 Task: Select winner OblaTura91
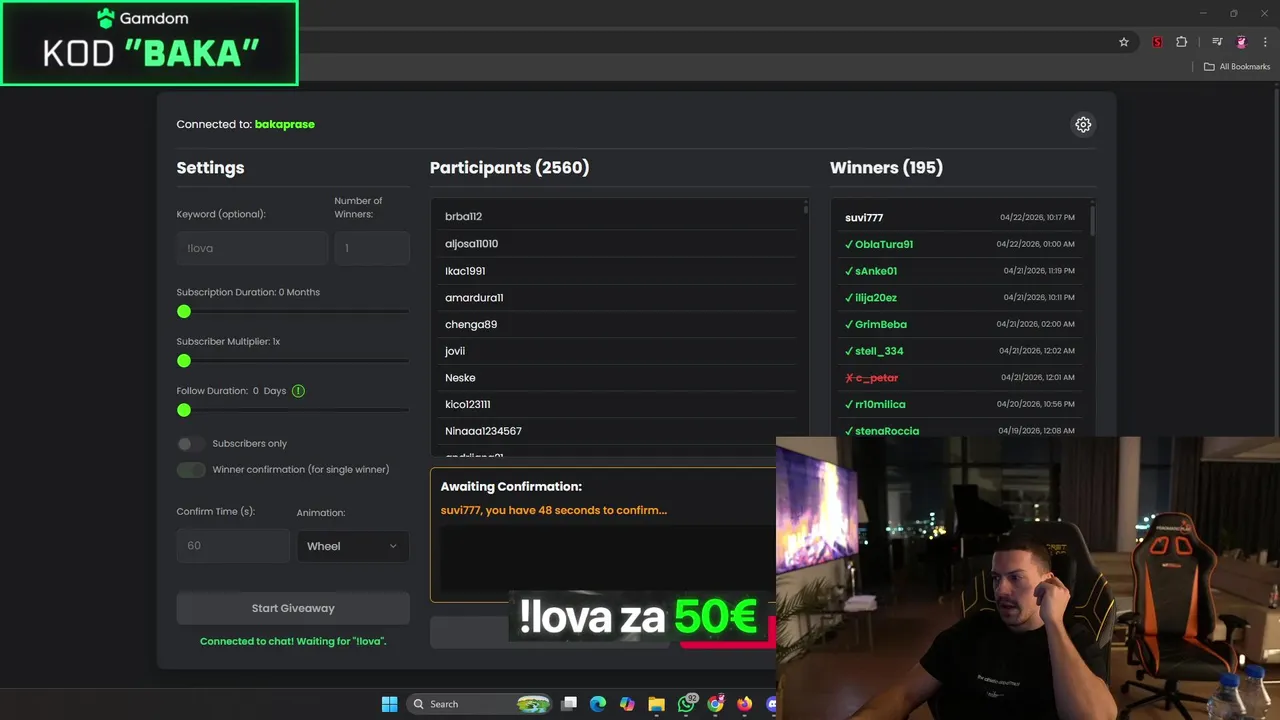pos(960,244)
